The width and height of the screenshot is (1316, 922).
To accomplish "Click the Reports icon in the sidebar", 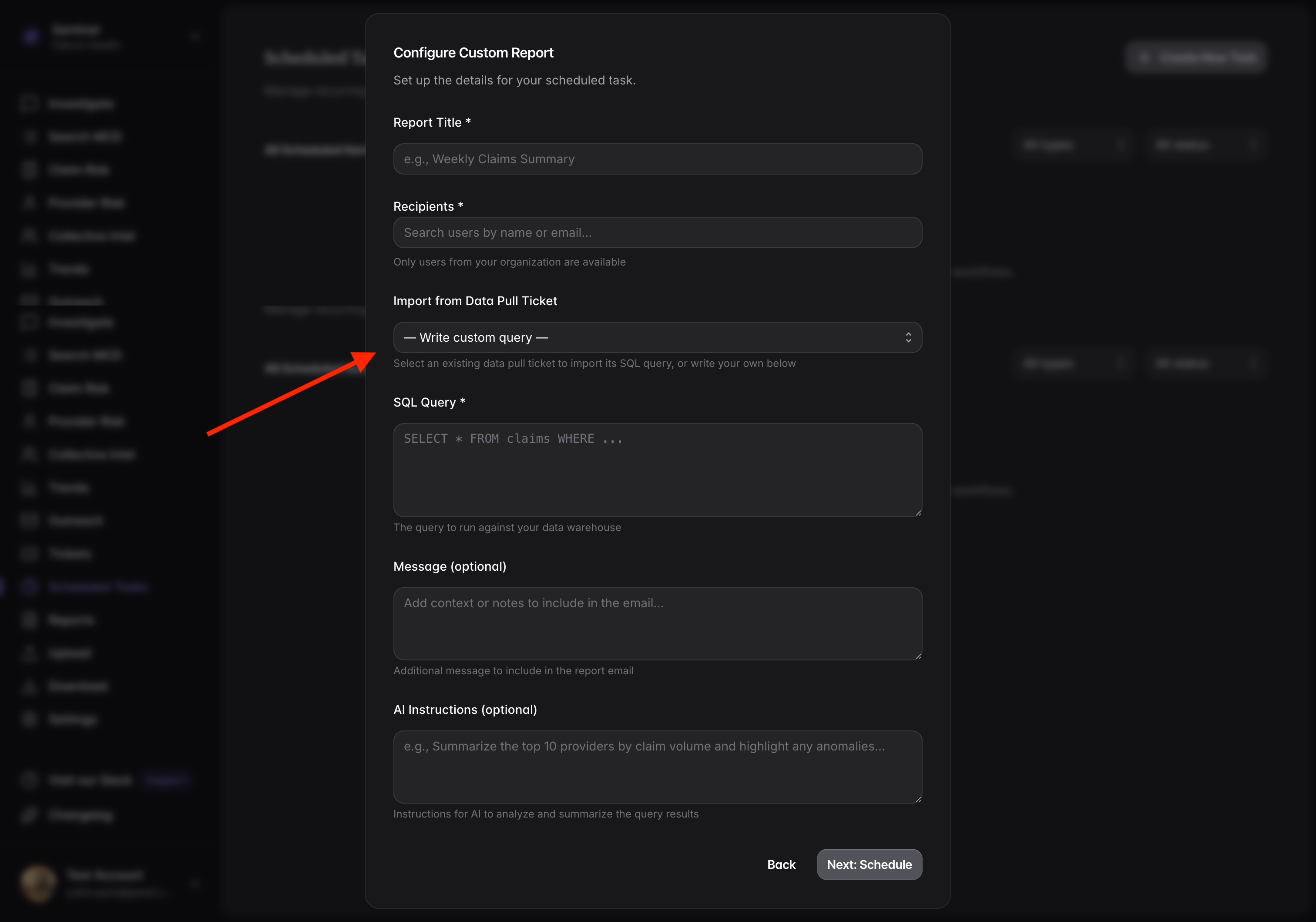I will click(x=29, y=620).
